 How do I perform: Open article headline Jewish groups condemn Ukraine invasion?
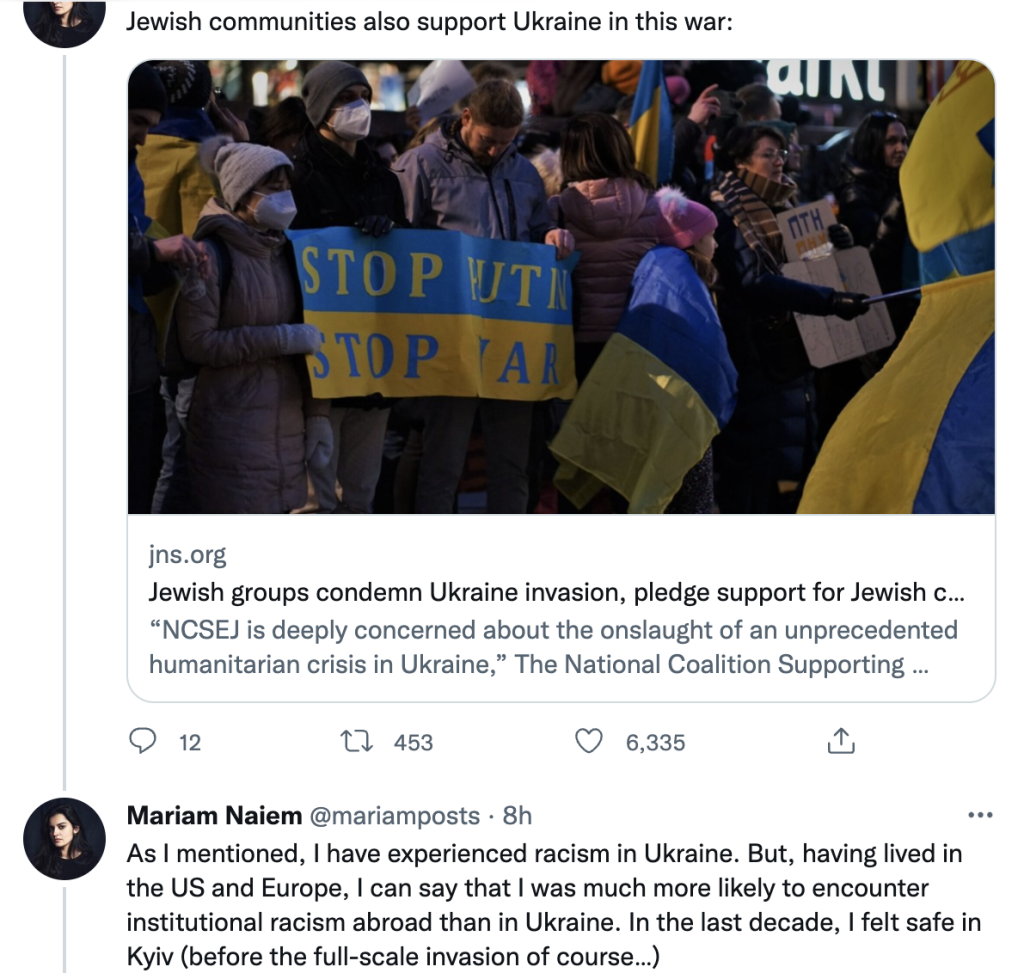click(556, 592)
